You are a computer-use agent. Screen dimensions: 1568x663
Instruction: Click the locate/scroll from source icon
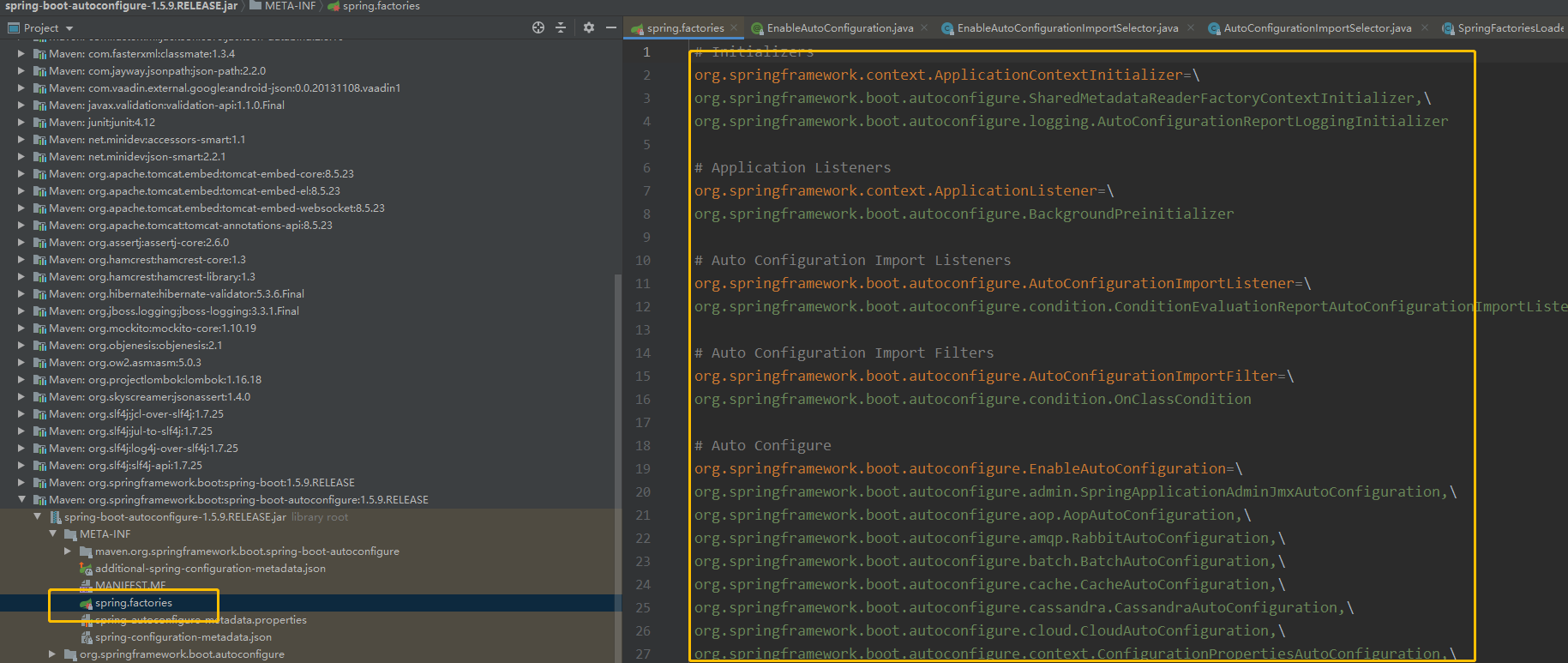(x=538, y=27)
